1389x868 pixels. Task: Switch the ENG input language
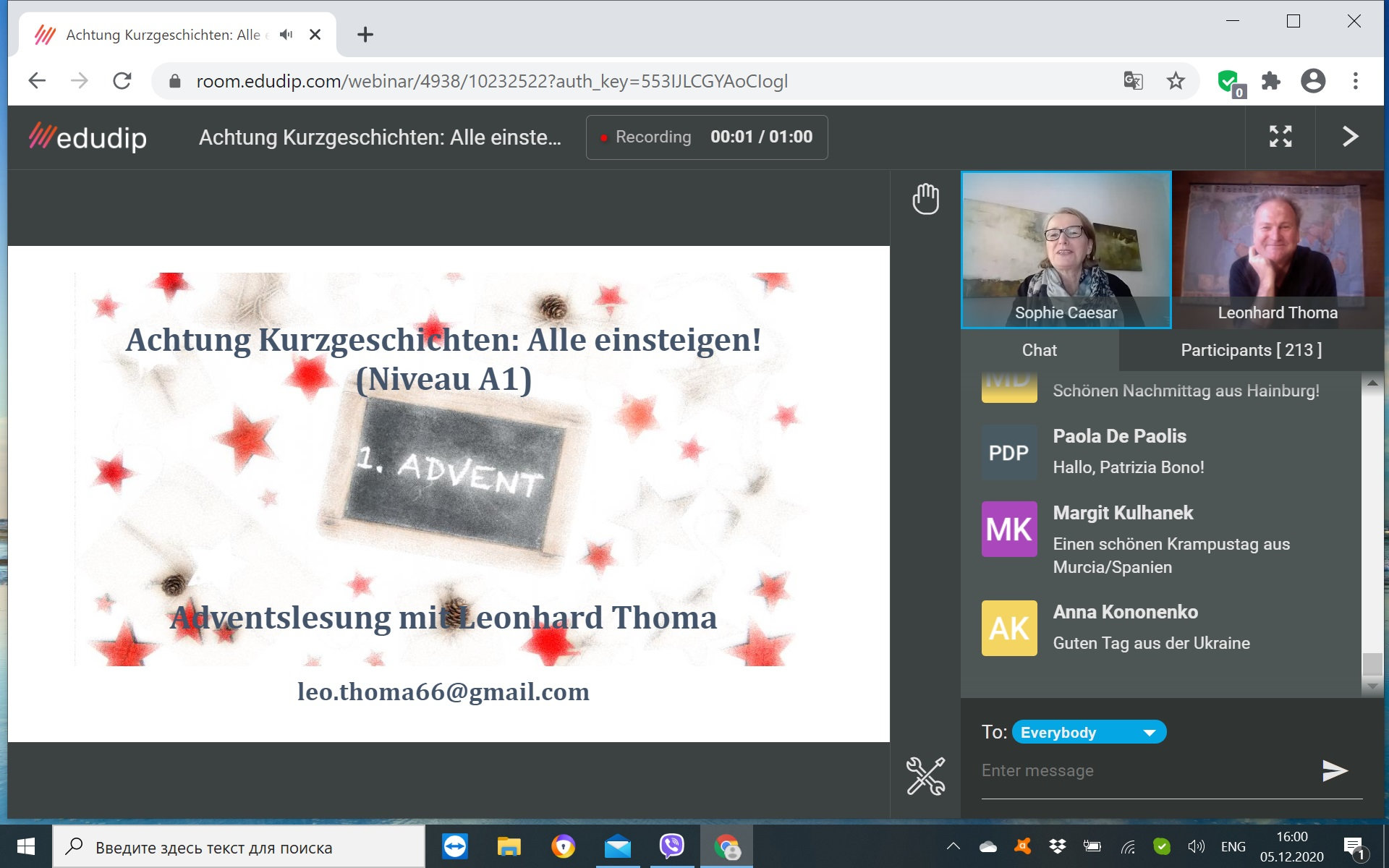coord(1233,846)
